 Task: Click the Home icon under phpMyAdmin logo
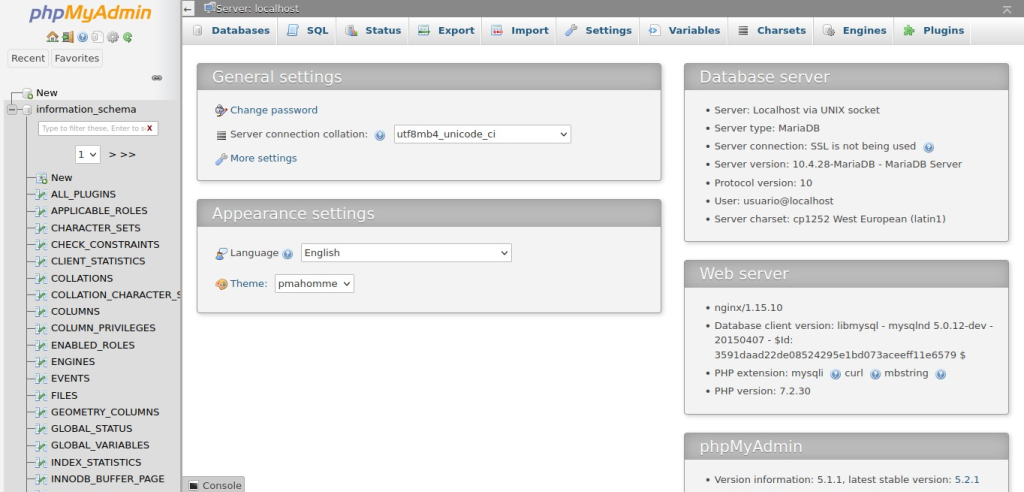[52, 37]
